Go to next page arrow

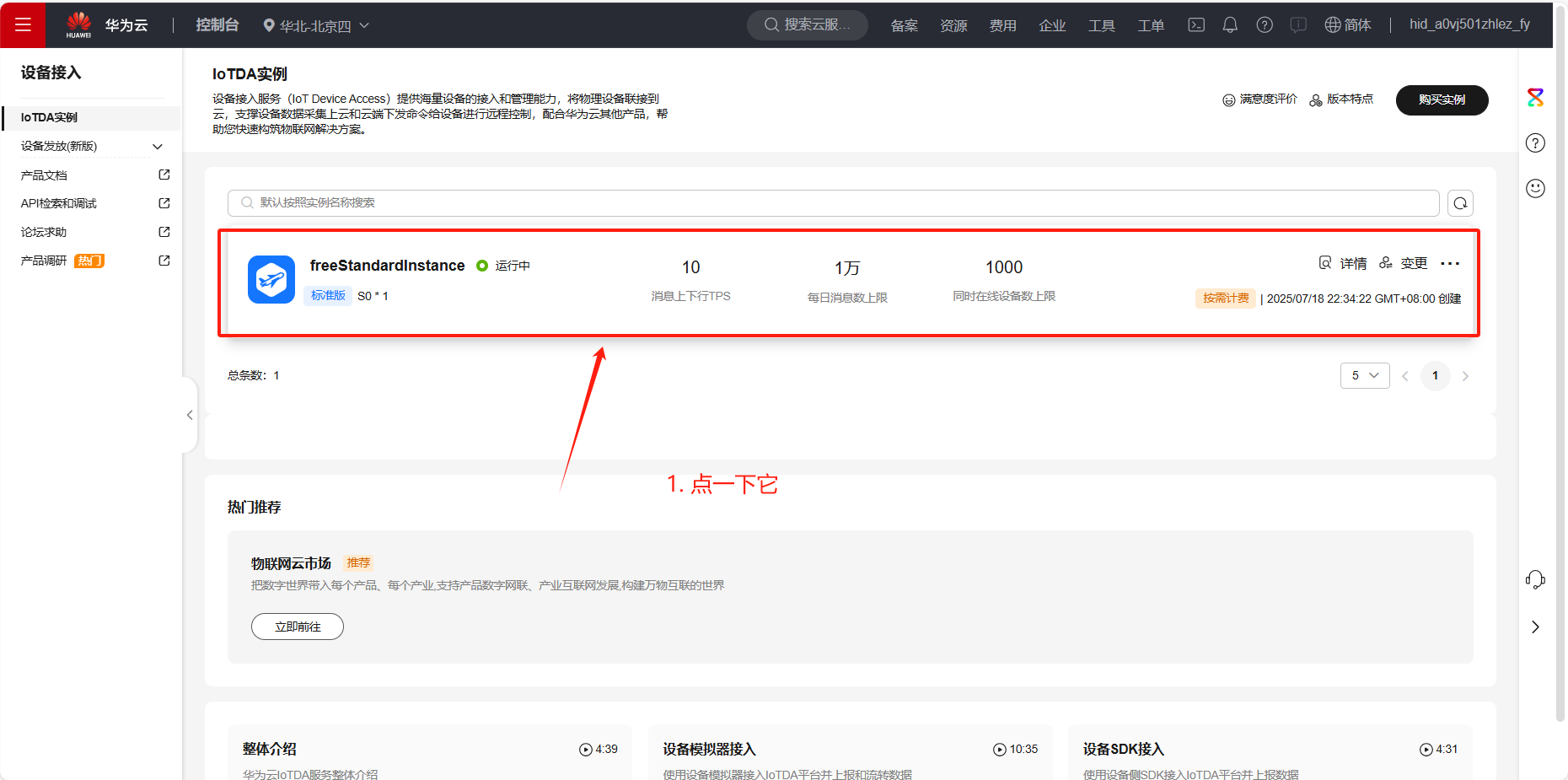1465,376
